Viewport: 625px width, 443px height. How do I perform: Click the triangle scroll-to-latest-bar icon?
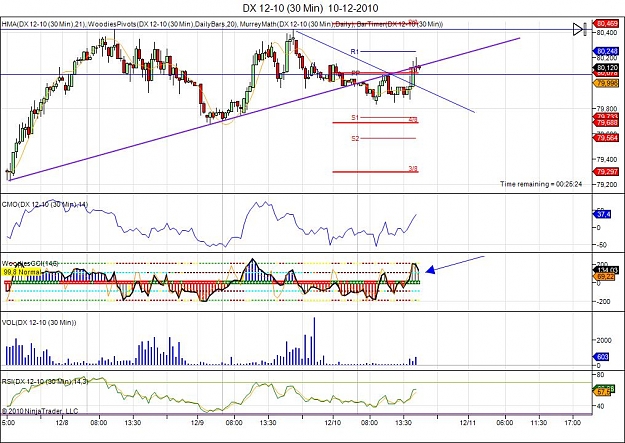(x=578, y=29)
